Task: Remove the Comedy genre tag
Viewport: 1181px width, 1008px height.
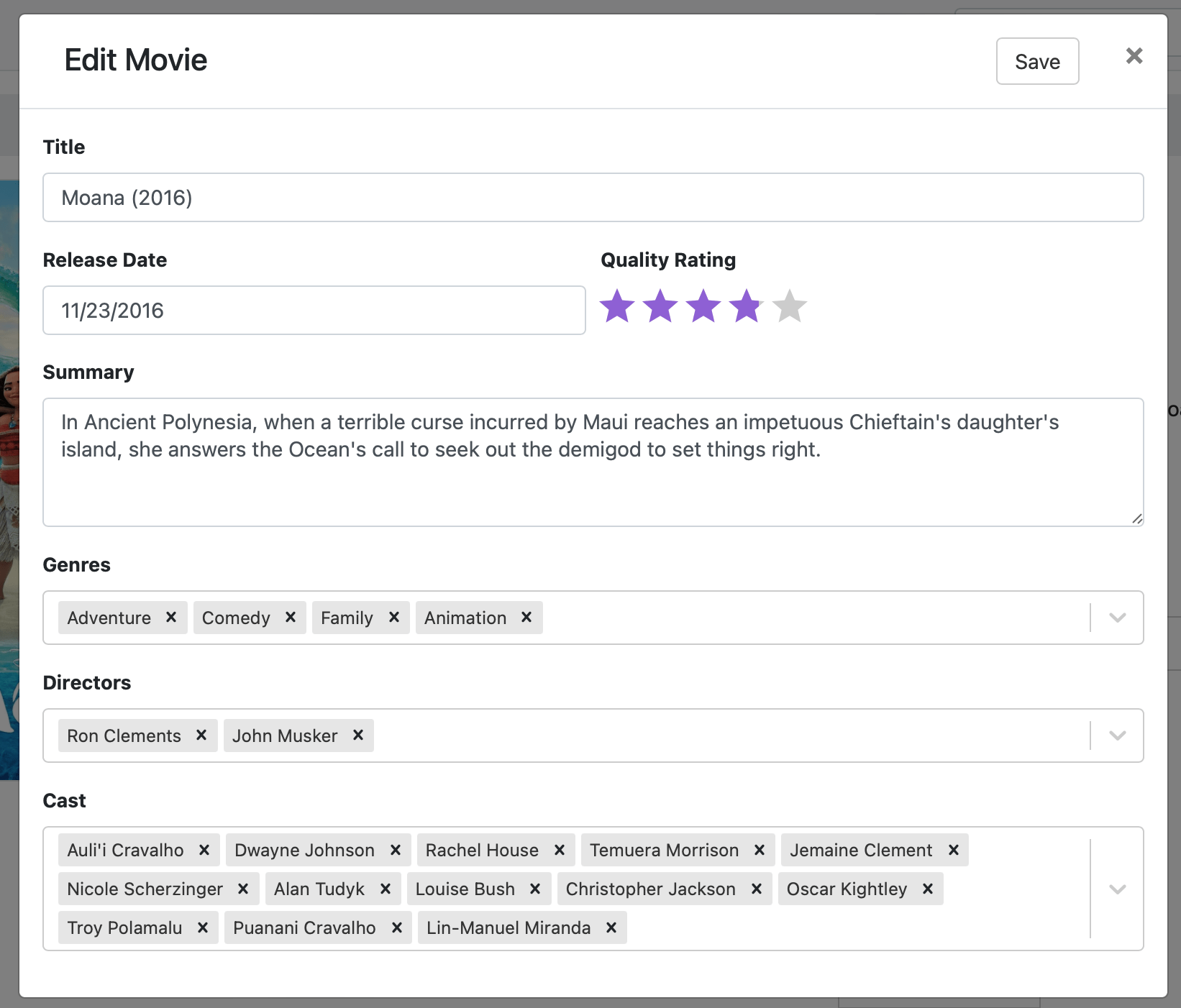Action: click(291, 618)
